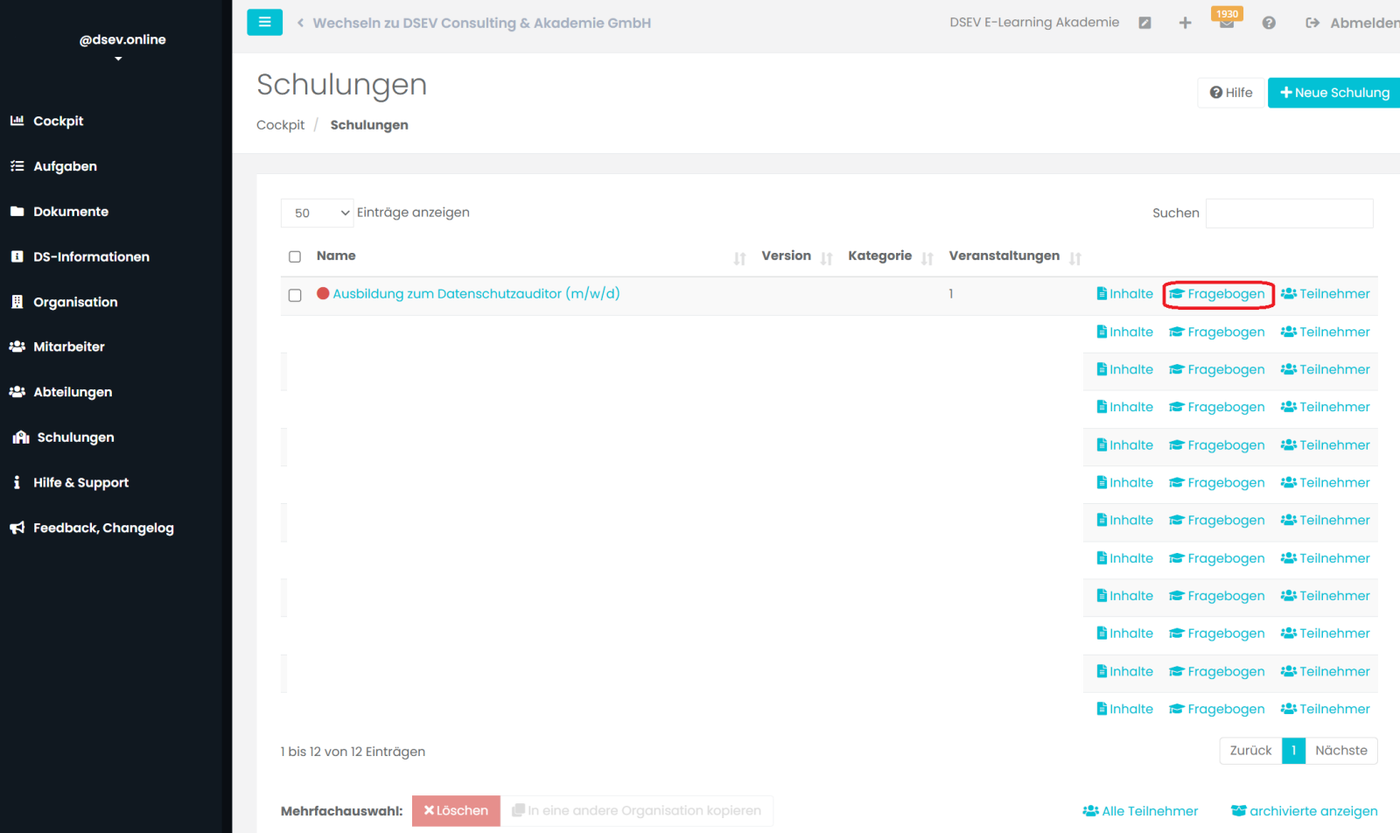Tick the select-all checkbox in table header
This screenshot has height=833, width=1400.
pos(295,257)
